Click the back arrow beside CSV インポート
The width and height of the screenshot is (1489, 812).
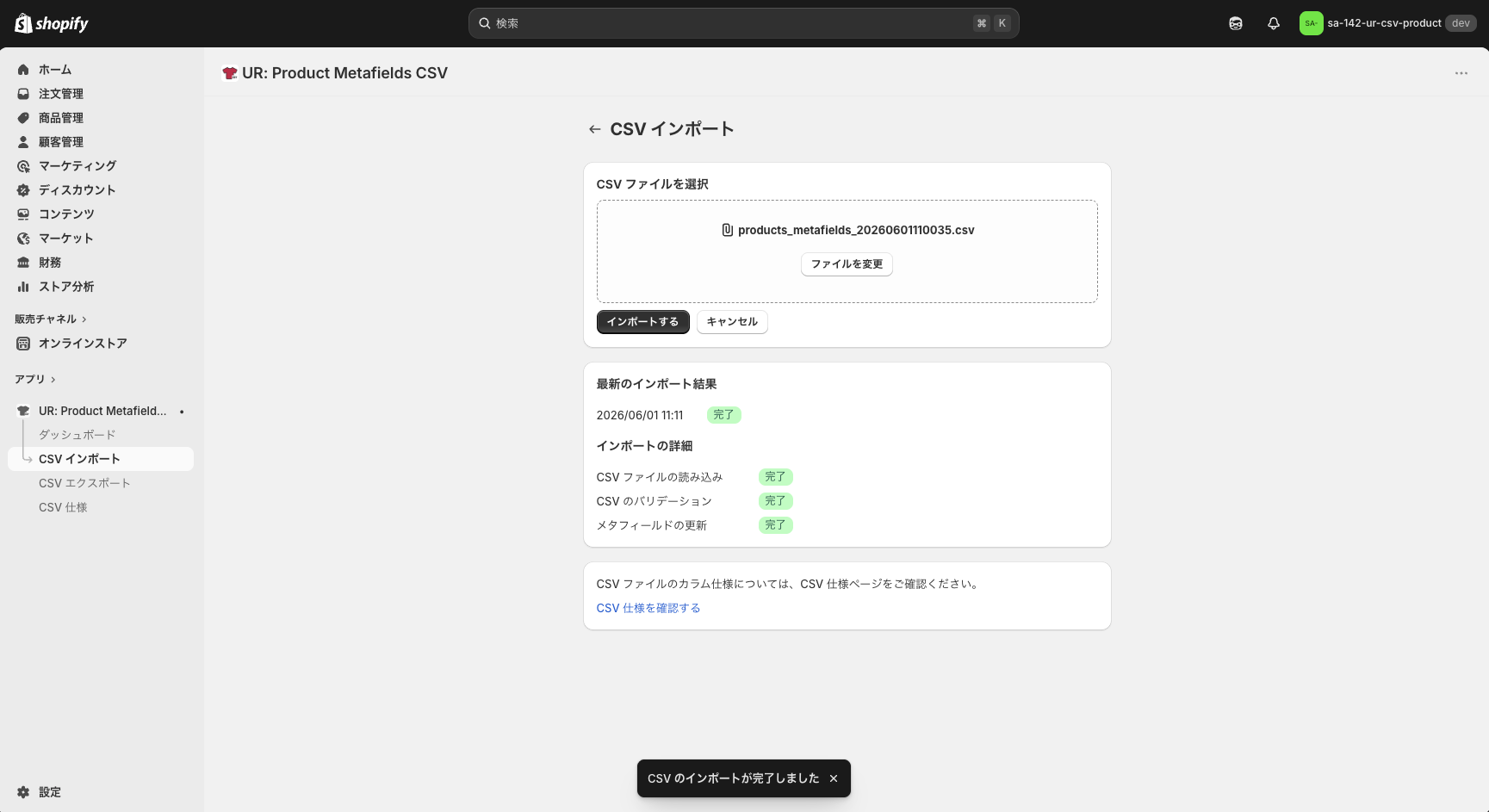click(x=594, y=129)
